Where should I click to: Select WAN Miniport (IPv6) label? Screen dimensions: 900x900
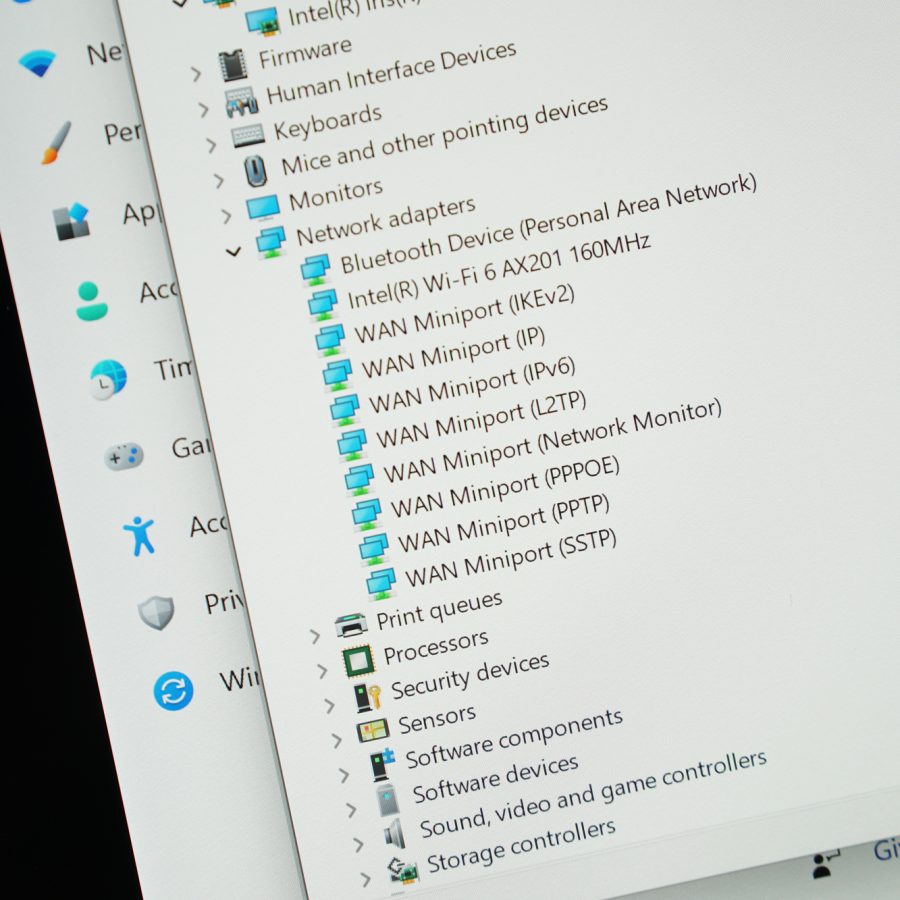coord(472,385)
